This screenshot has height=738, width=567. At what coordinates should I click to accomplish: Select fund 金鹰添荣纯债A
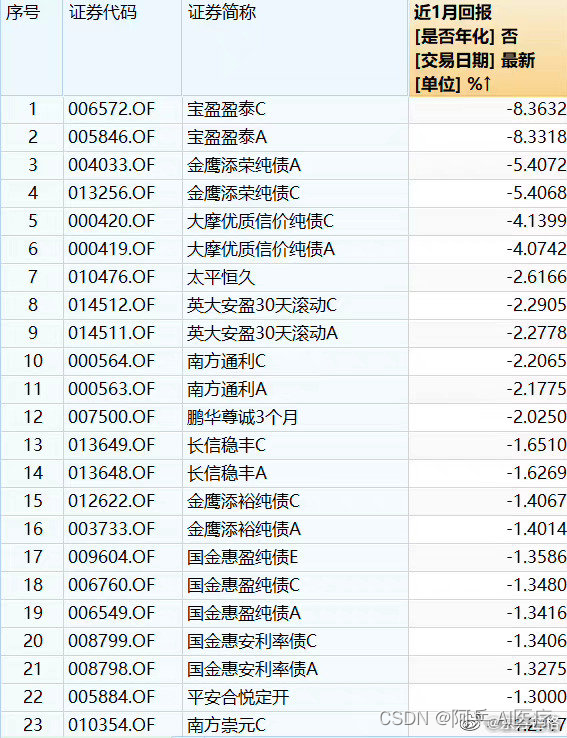click(x=244, y=165)
